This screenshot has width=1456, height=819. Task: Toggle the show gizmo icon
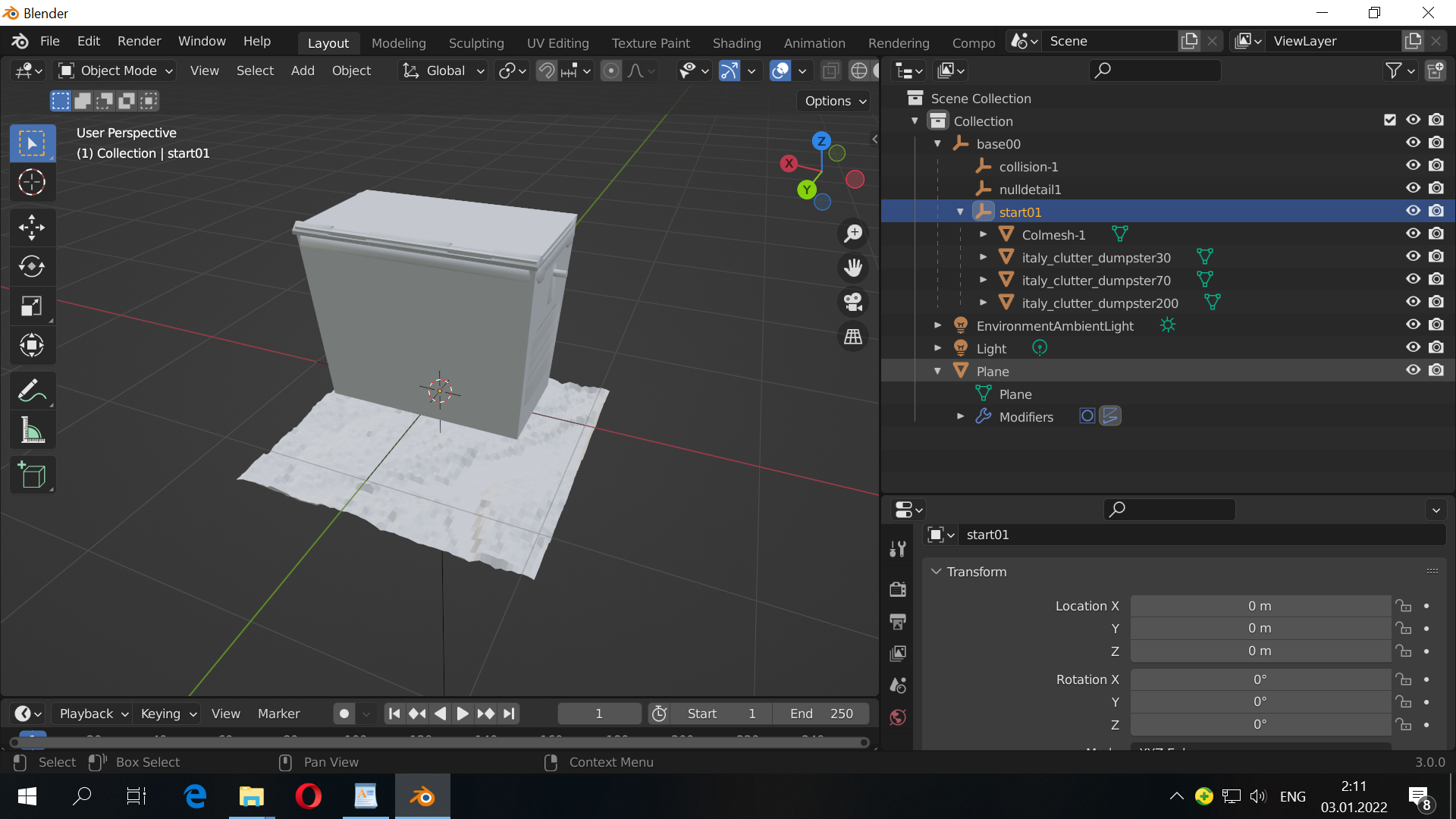pyautogui.click(x=729, y=71)
